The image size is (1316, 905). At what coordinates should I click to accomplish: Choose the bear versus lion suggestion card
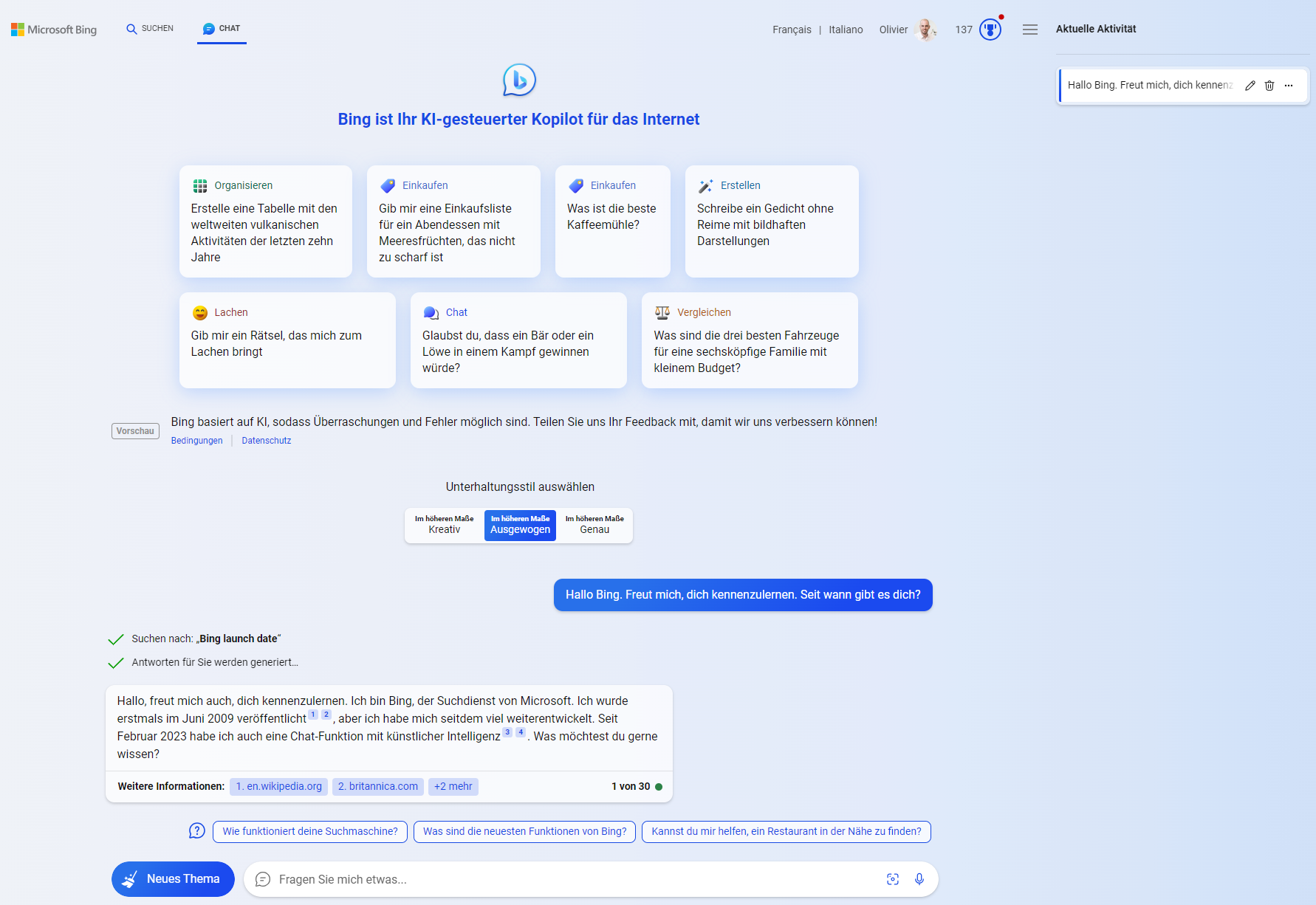pos(518,340)
